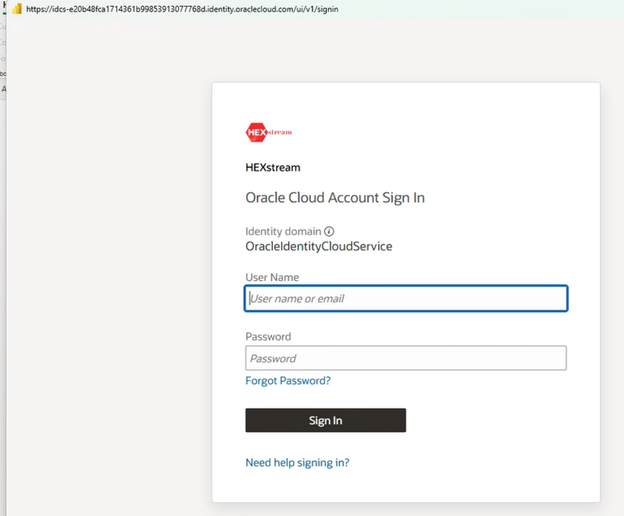Click the Oracle Cloud Account Sign In heading
Image resolution: width=624 pixels, height=516 pixels.
(x=335, y=198)
